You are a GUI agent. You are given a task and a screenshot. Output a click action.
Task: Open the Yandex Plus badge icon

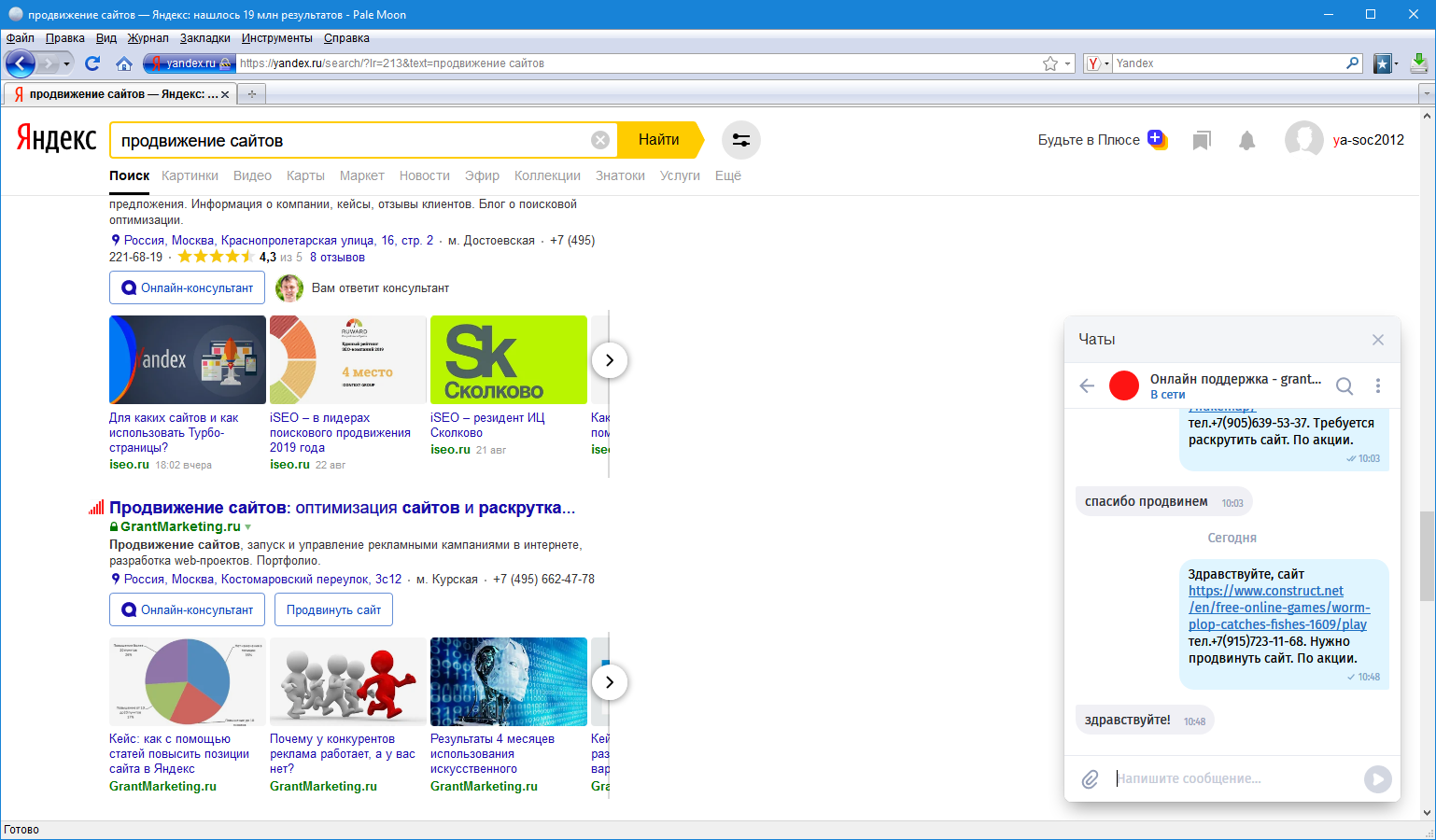point(1158,139)
